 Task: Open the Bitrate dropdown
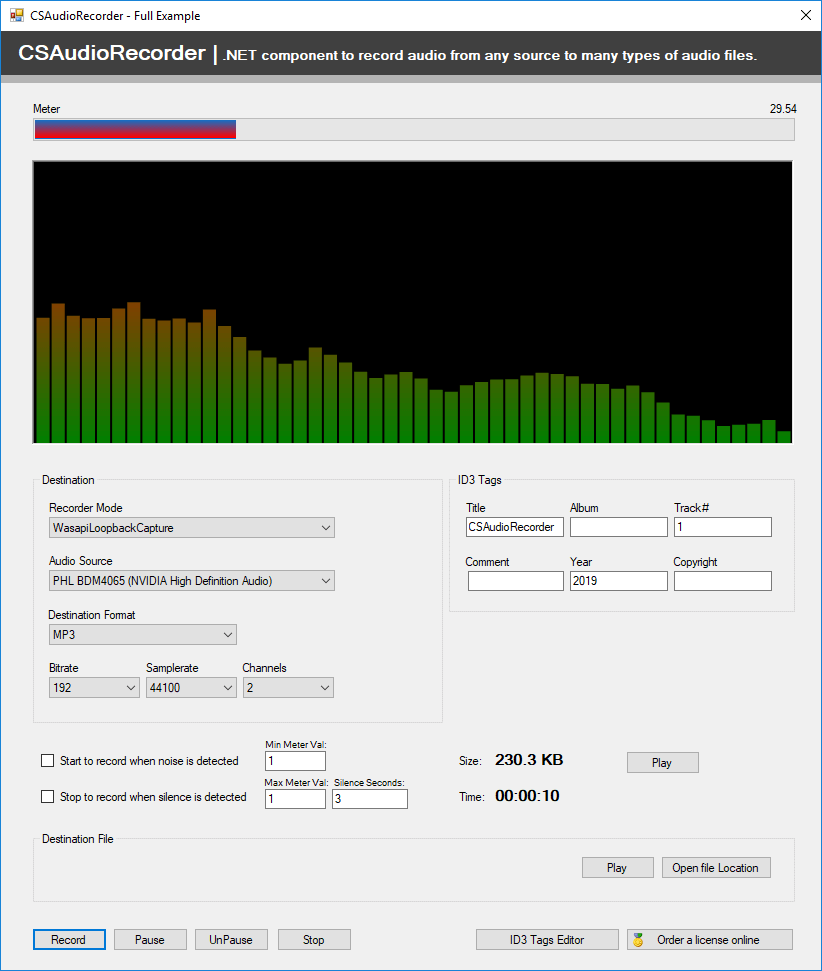(x=130, y=687)
